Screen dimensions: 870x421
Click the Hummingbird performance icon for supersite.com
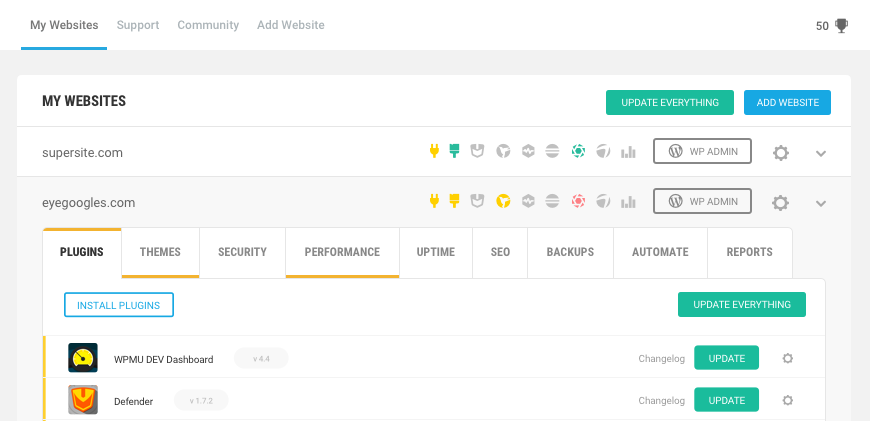click(503, 151)
